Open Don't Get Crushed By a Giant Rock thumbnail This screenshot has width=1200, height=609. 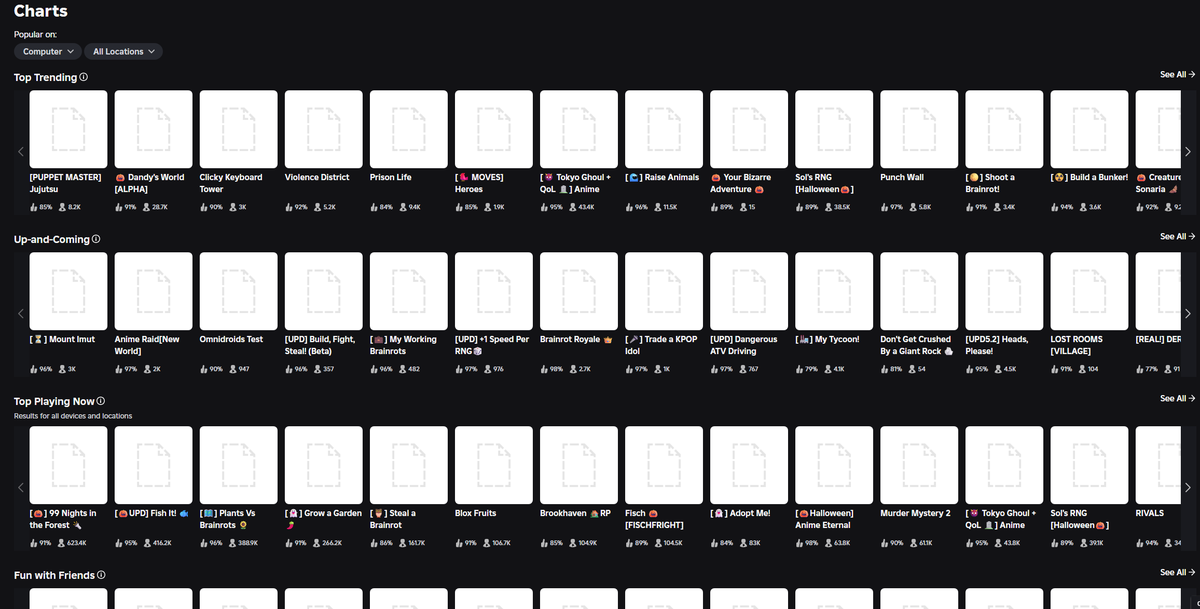919,291
